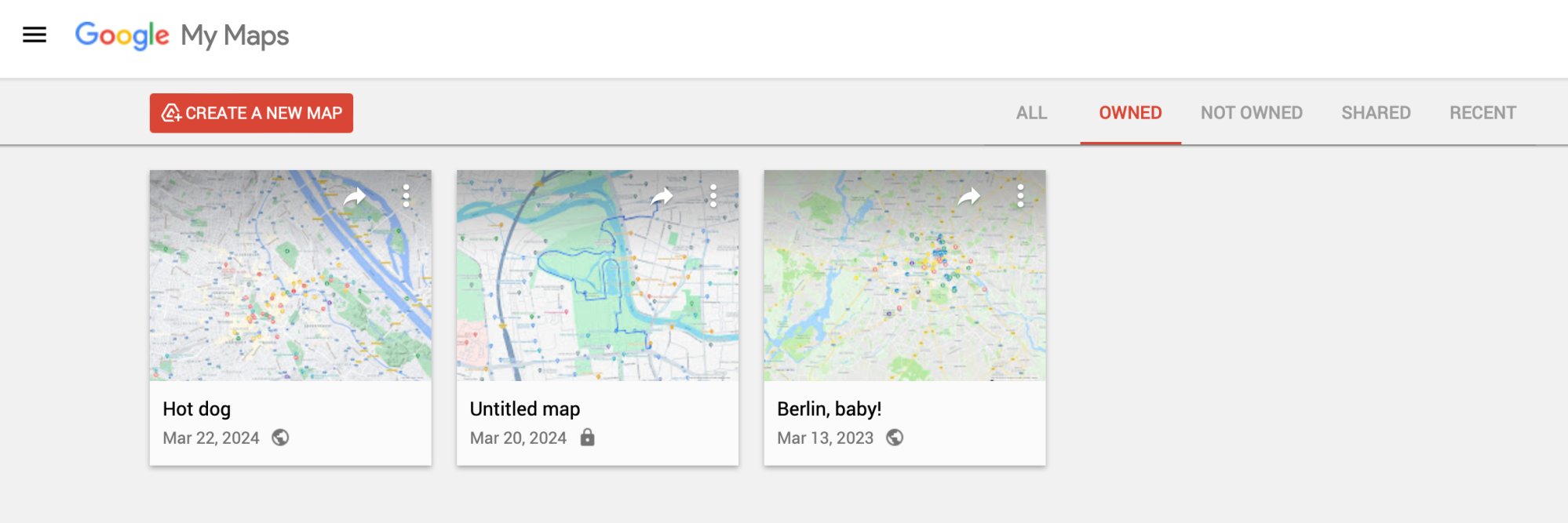The image size is (1568, 523).
Task: Open more options for Berlin, baby! map
Action: [x=1020, y=195]
